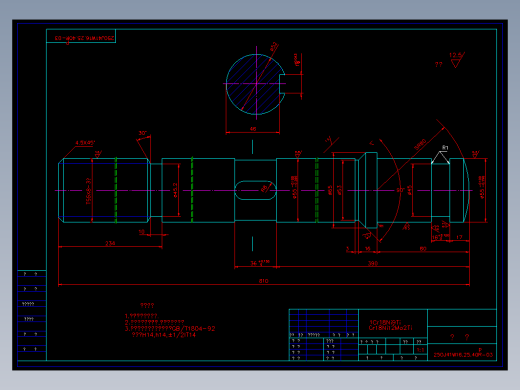Select the 1:1 scale cell
520x390 pixels.
[420, 350]
